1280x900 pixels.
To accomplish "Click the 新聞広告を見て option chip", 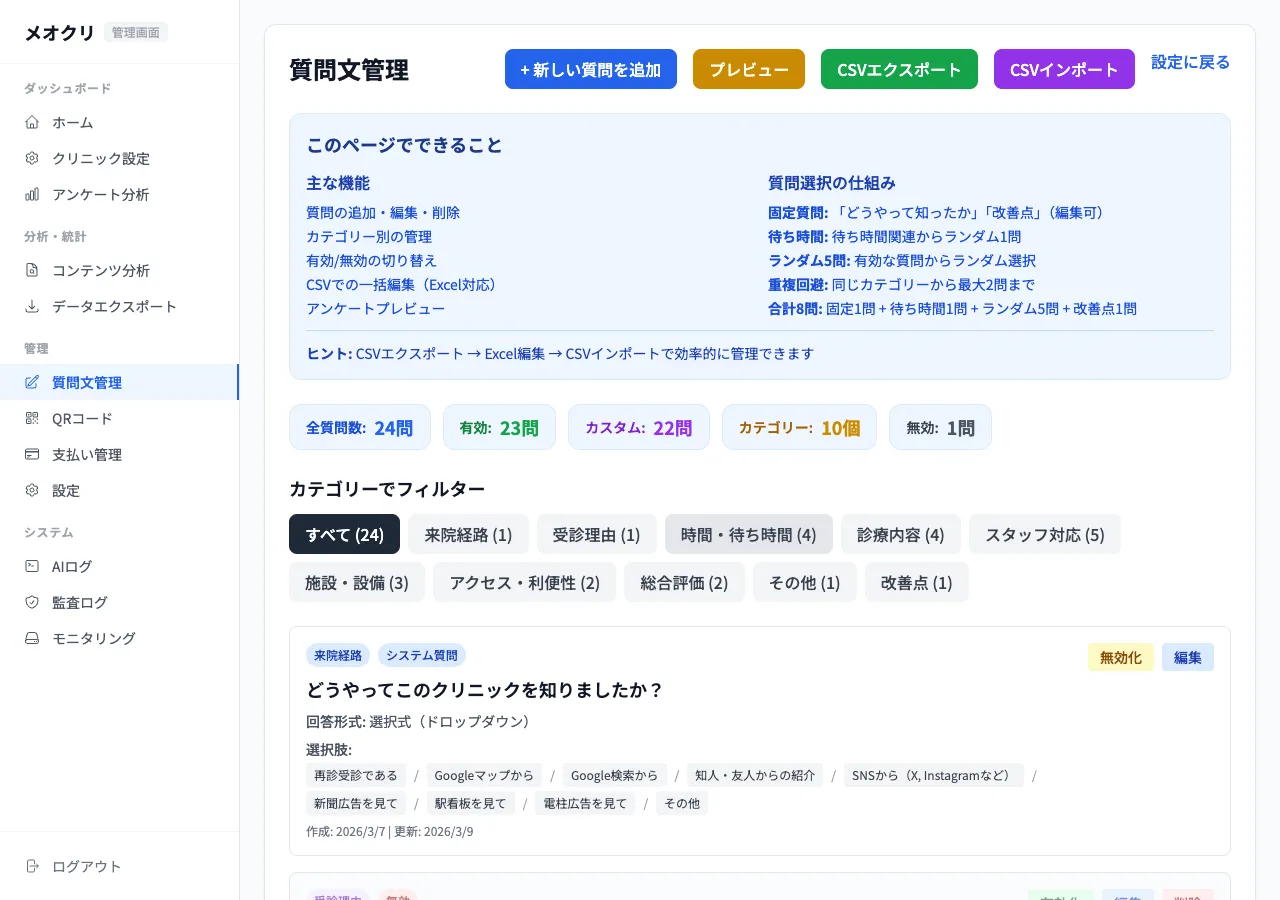I will pyautogui.click(x=356, y=803).
